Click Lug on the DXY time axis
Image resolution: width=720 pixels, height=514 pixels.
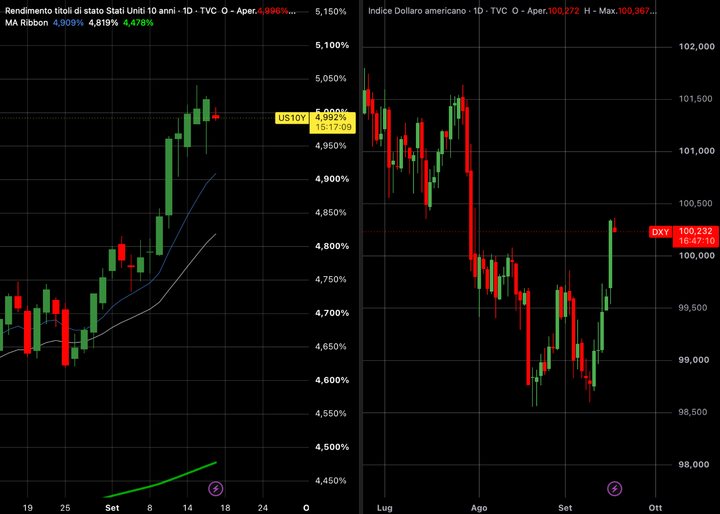(x=384, y=508)
